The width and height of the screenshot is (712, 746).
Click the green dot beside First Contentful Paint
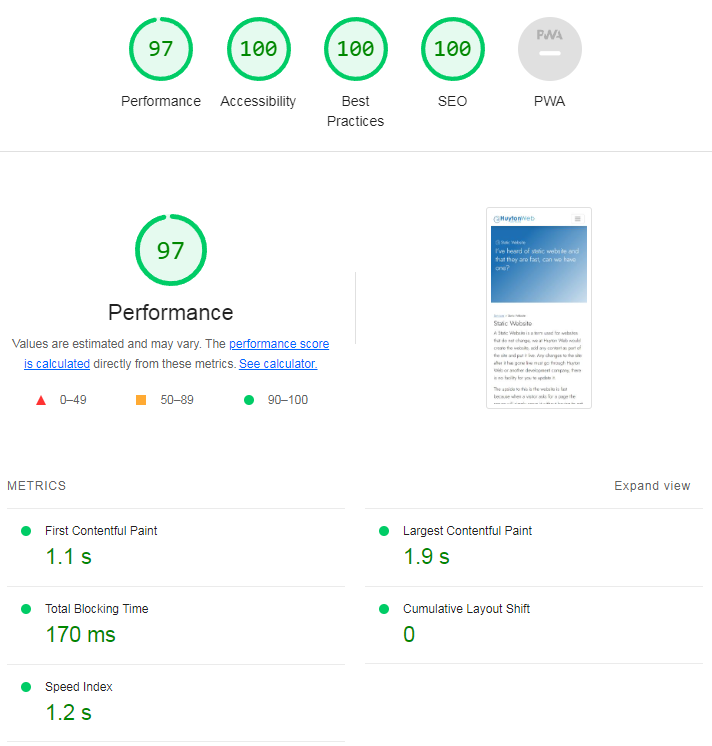point(26,531)
